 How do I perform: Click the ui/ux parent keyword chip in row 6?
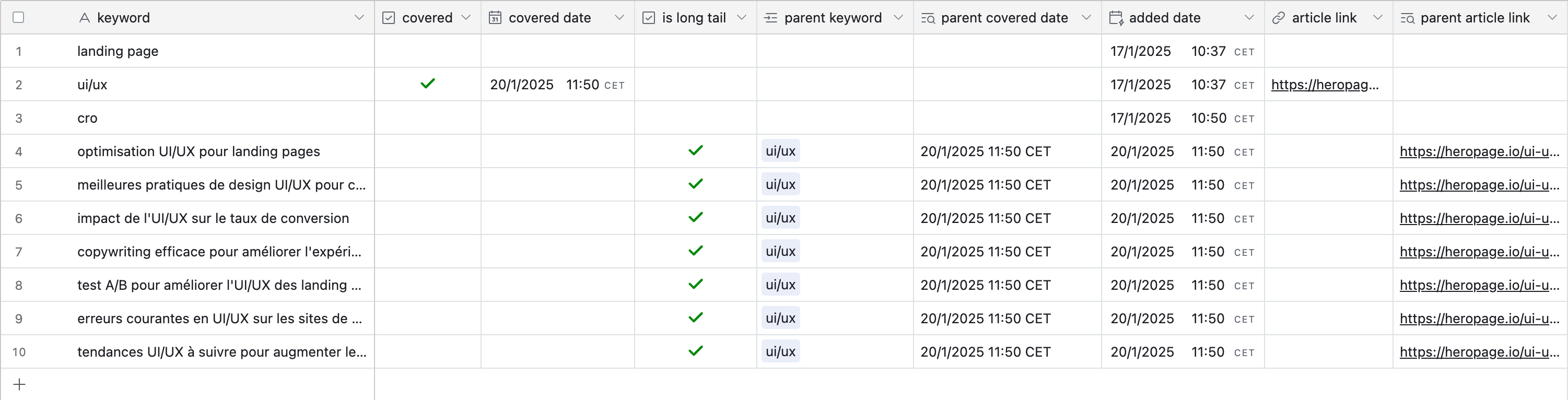tap(780, 218)
